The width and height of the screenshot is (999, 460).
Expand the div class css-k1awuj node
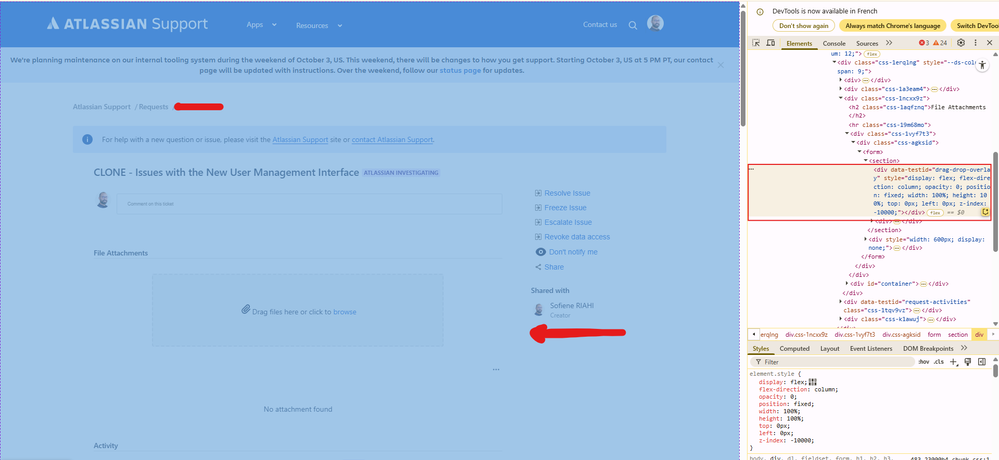coord(841,319)
